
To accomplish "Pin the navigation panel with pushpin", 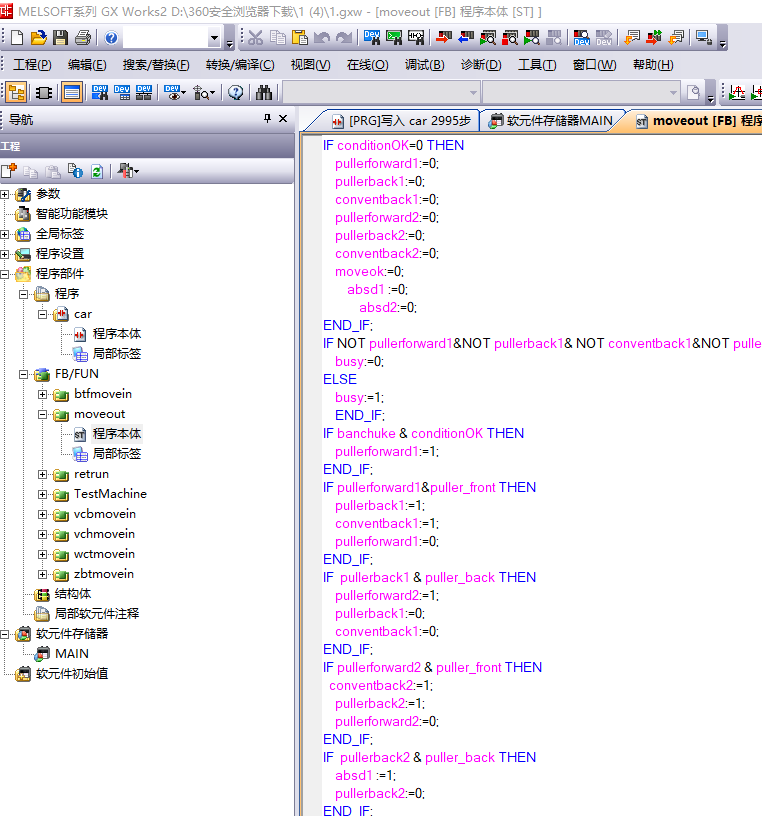I will coord(267,119).
